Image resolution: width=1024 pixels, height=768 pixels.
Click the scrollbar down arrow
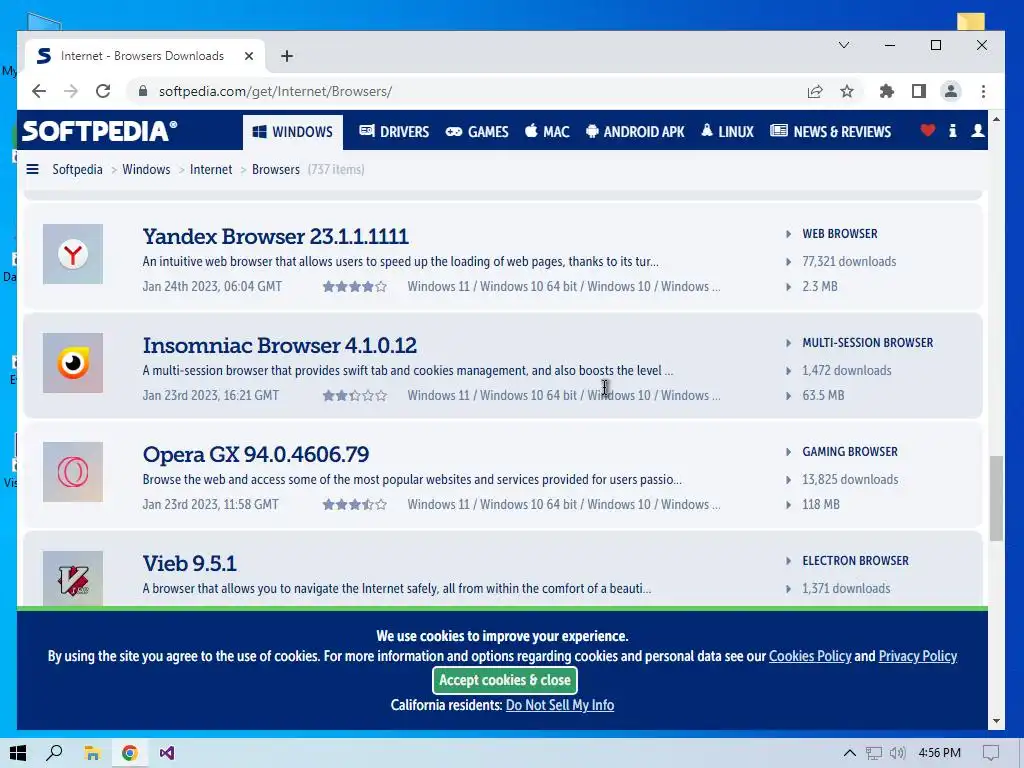996,721
